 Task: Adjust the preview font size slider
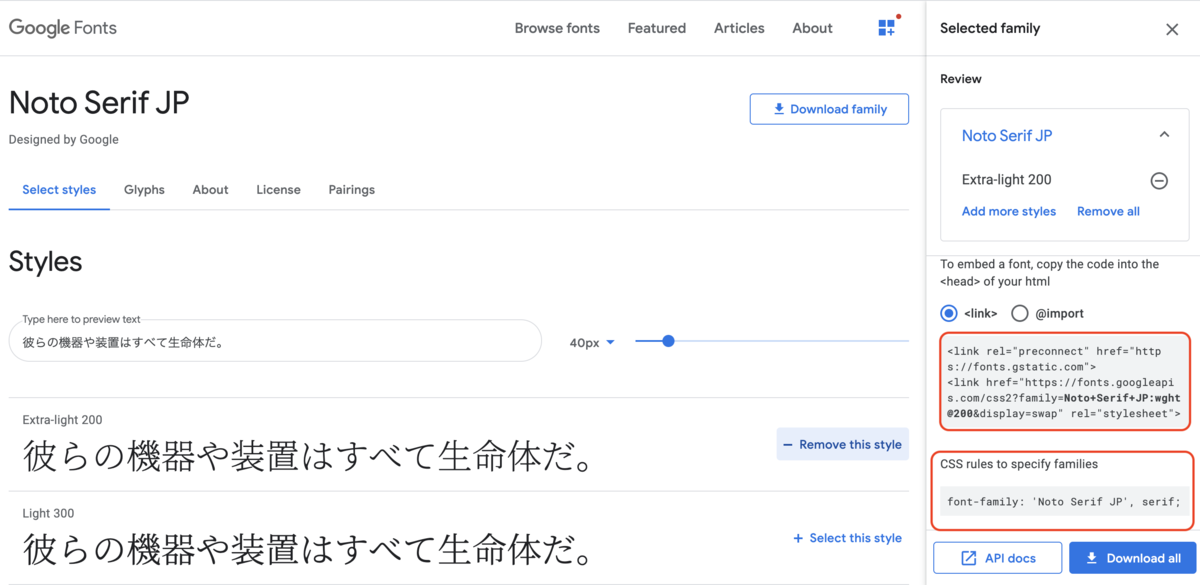pyautogui.click(x=668, y=341)
